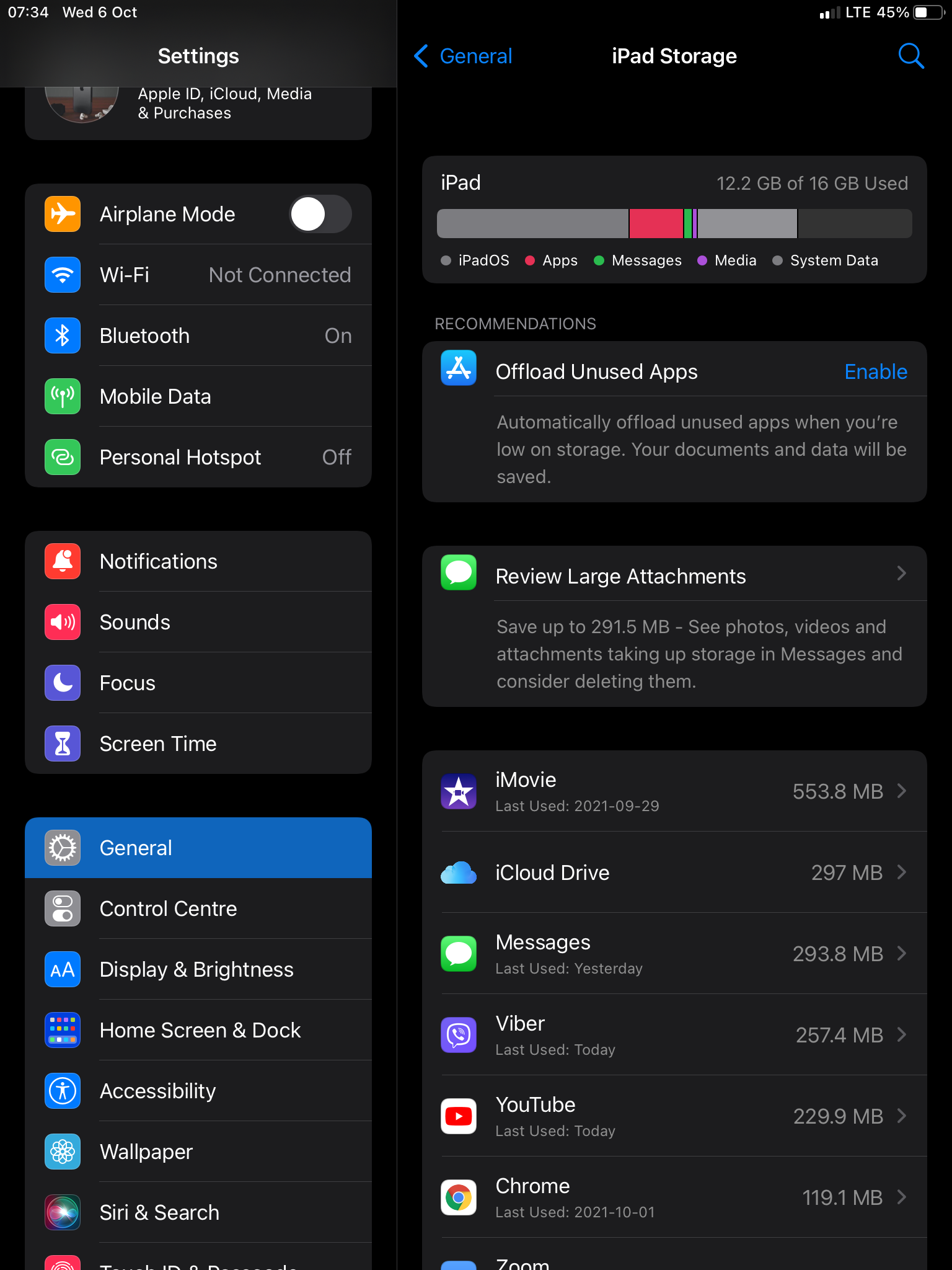Tap the Wi-Fi settings icon
The image size is (952, 1270).
tap(63, 275)
